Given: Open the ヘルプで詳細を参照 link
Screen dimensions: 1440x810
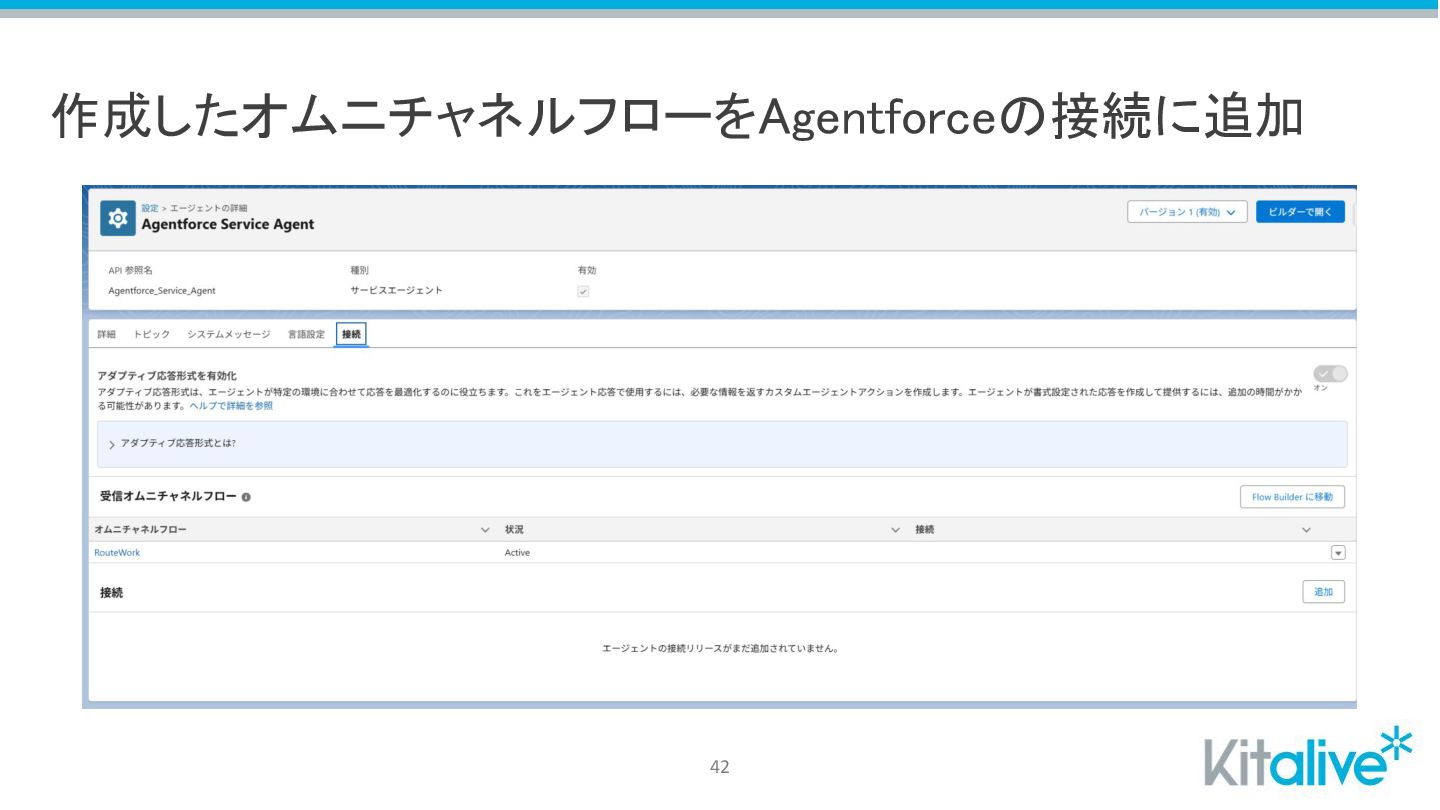Looking at the screenshot, I should click(x=231, y=406).
